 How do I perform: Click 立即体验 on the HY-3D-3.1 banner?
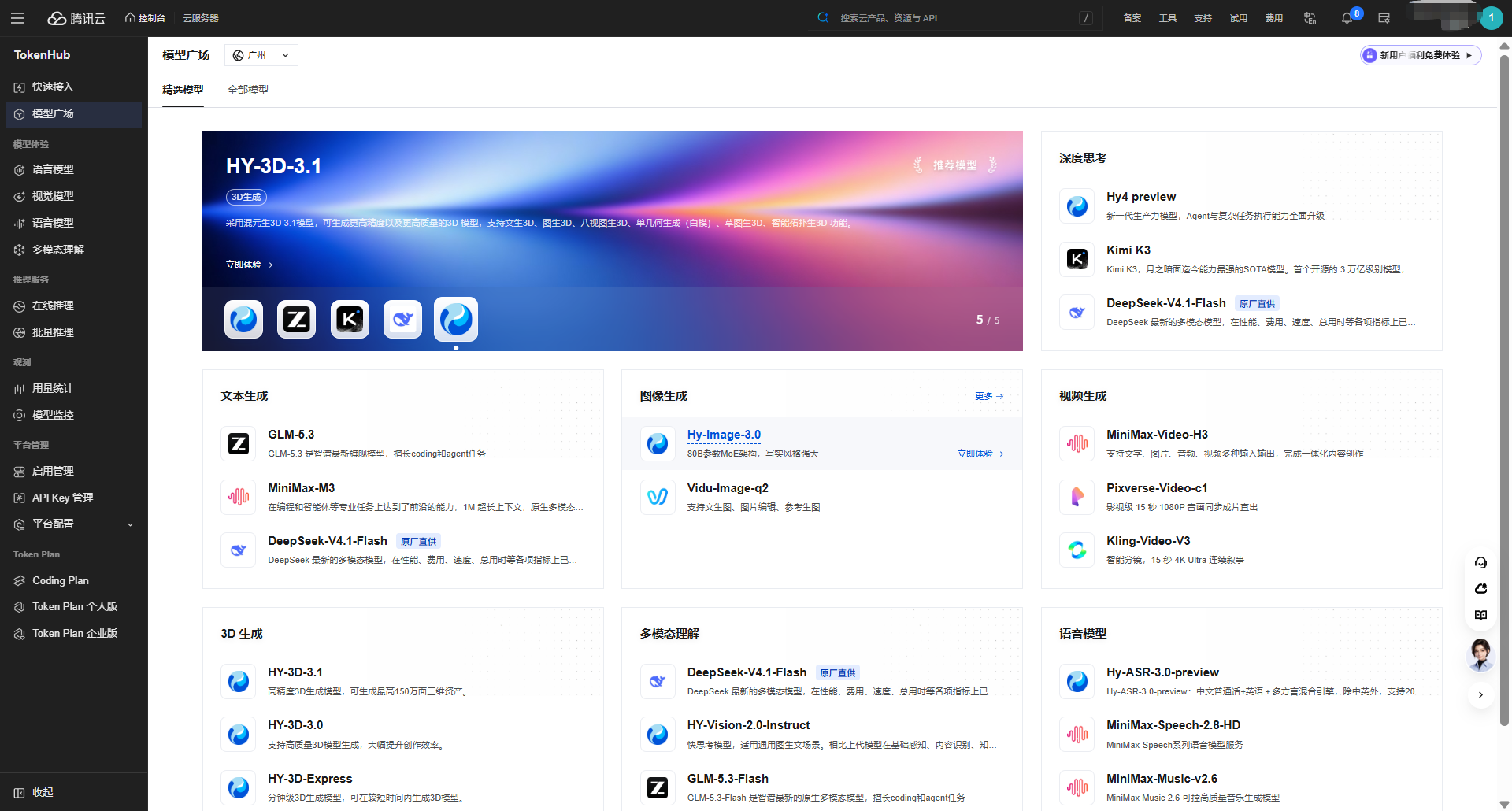[x=249, y=265]
